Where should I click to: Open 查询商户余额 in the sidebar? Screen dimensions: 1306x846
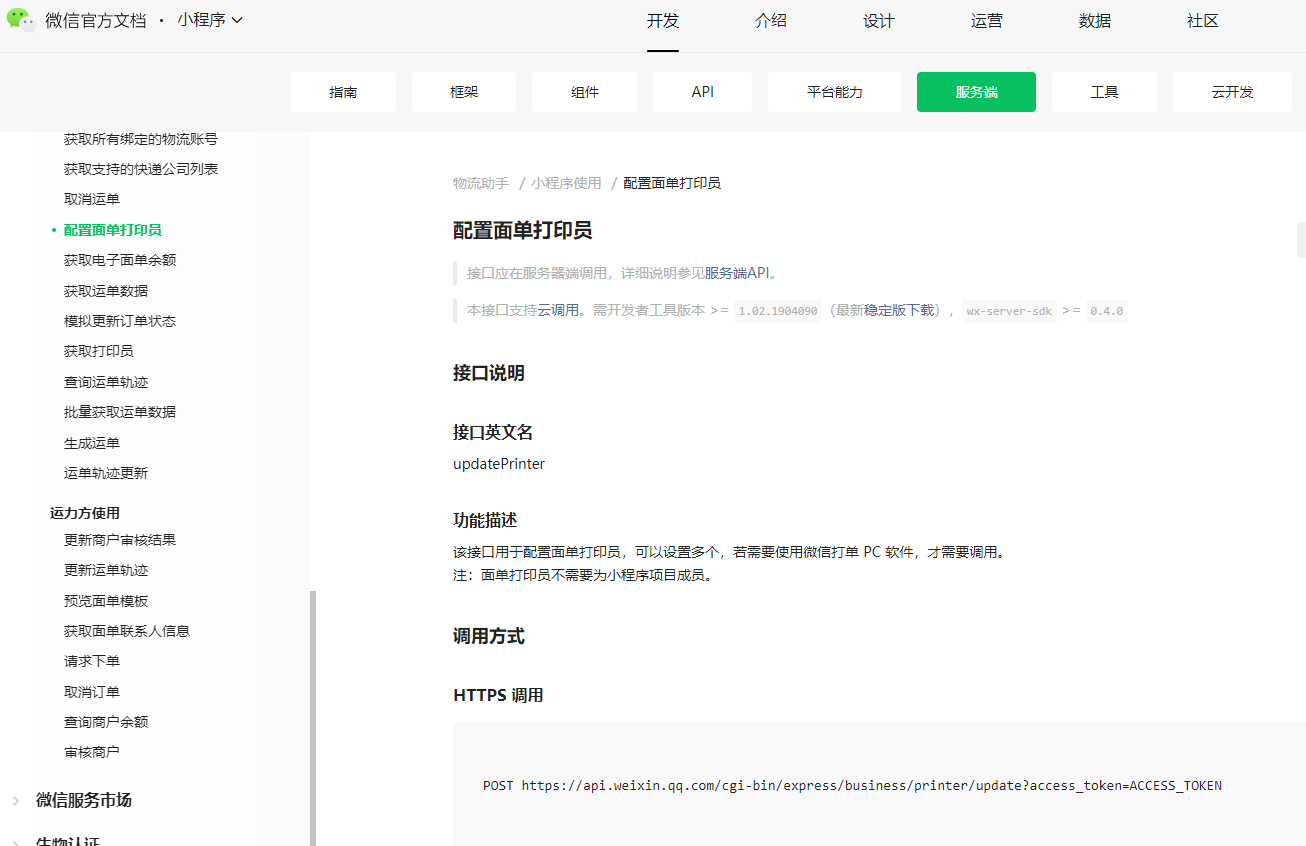[106, 722]
